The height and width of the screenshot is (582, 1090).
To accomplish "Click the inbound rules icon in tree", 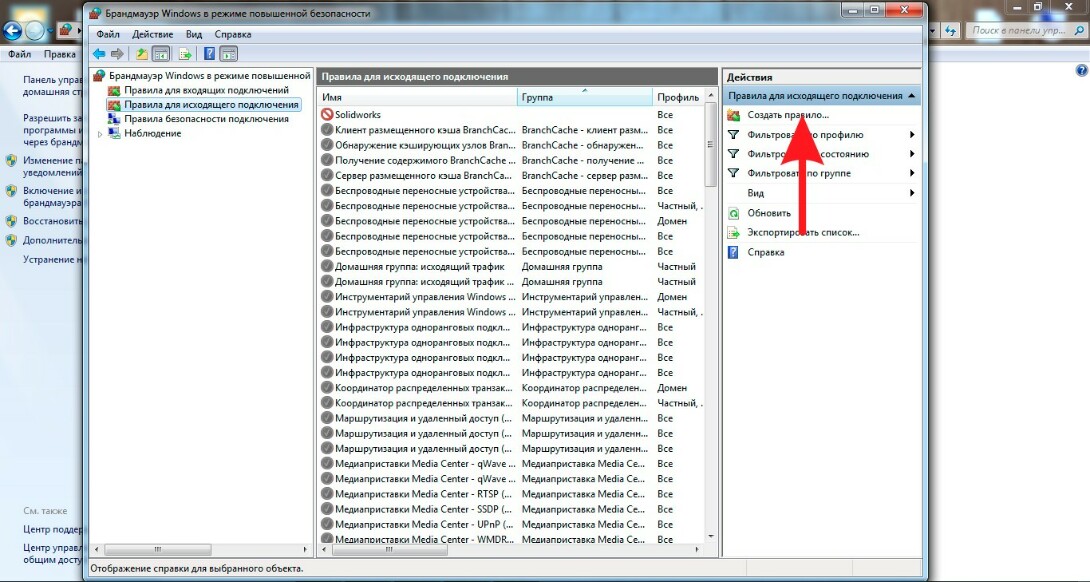I will point(114,90).
